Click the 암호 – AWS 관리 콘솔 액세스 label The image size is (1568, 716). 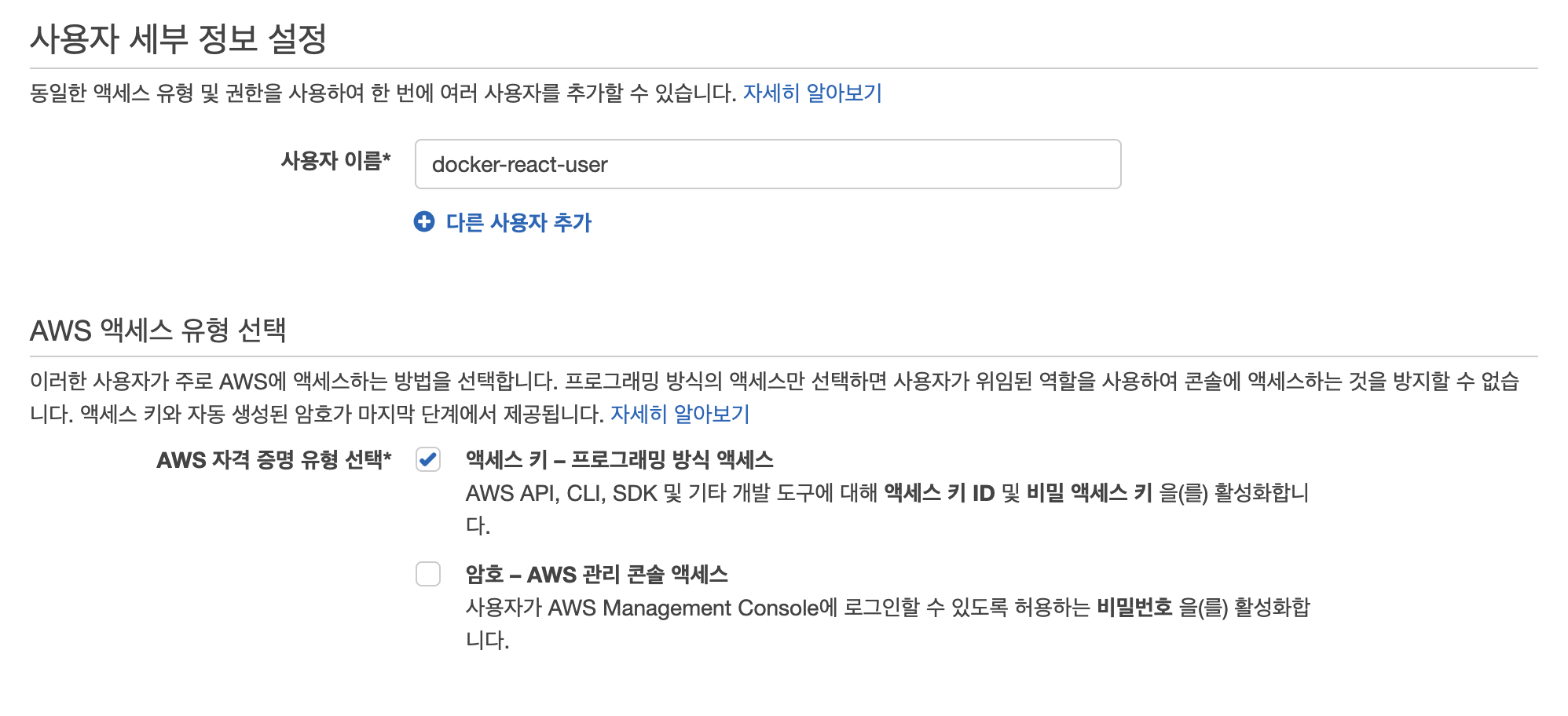tap(596, 574)
